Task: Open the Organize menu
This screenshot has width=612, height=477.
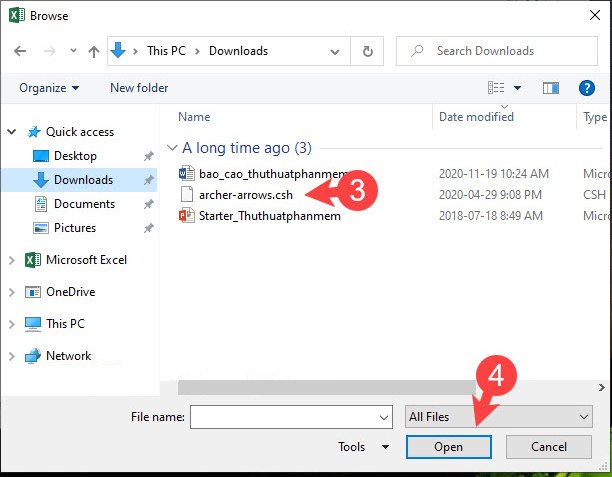Action: 49,88
